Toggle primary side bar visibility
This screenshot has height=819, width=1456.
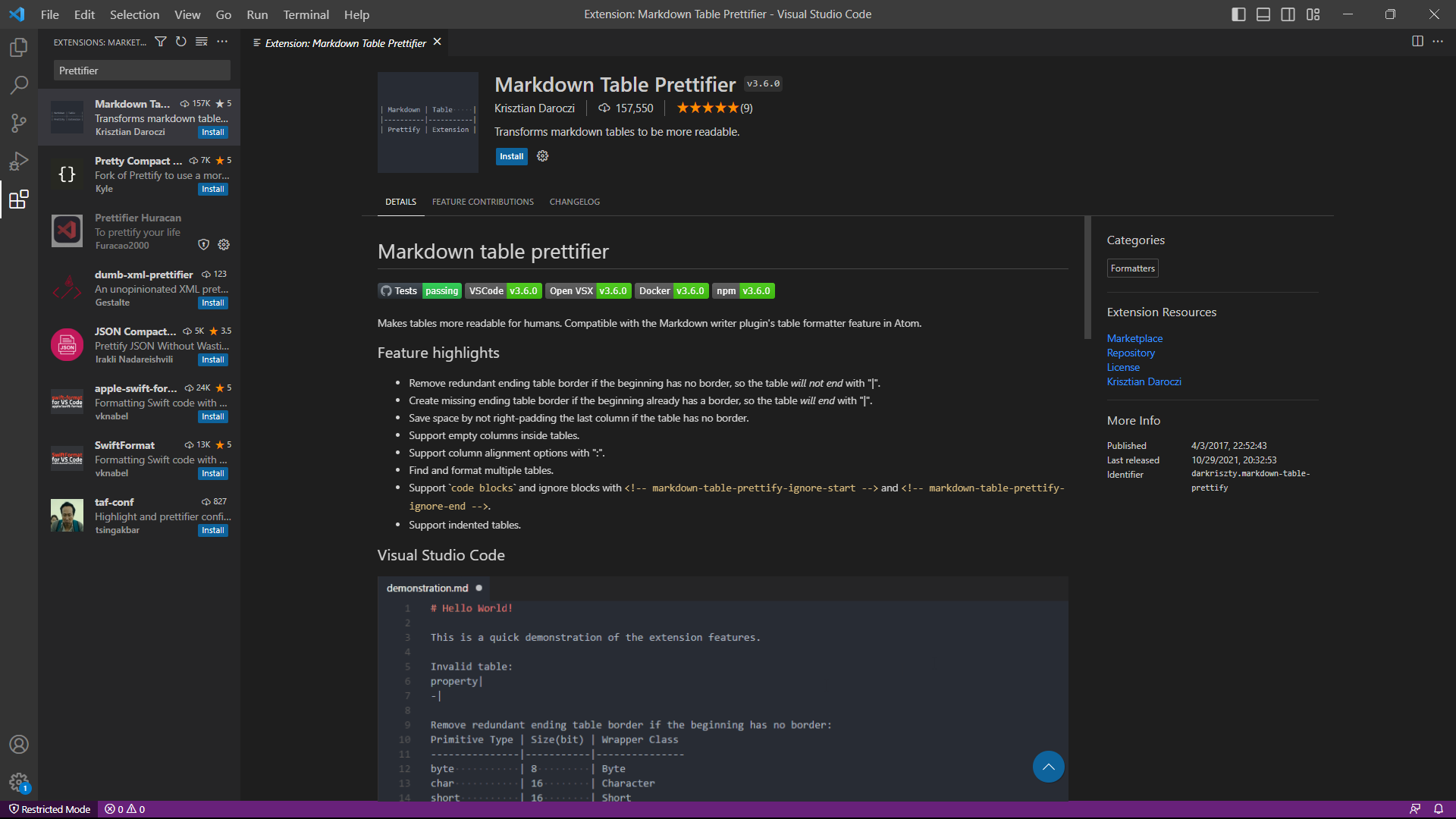(x=1238, y=14)
